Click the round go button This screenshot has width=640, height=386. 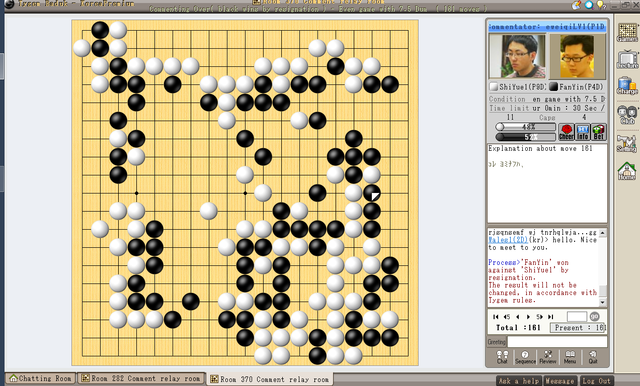click(595, 316)
